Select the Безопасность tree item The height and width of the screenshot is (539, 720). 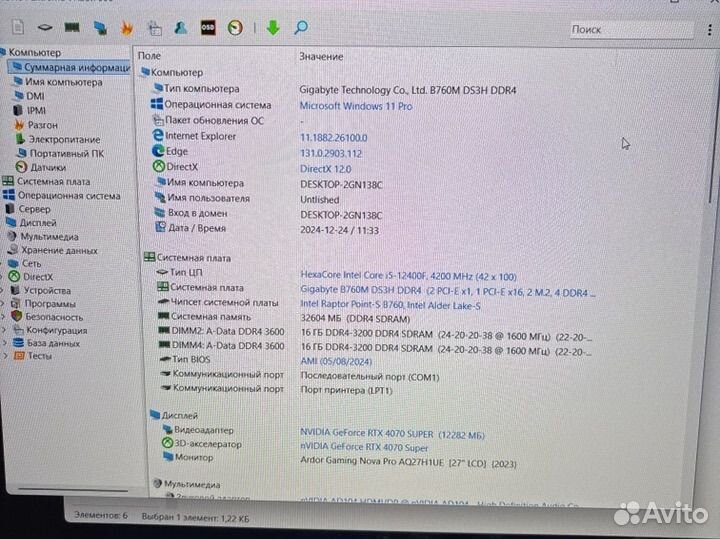tap(47, 317)
